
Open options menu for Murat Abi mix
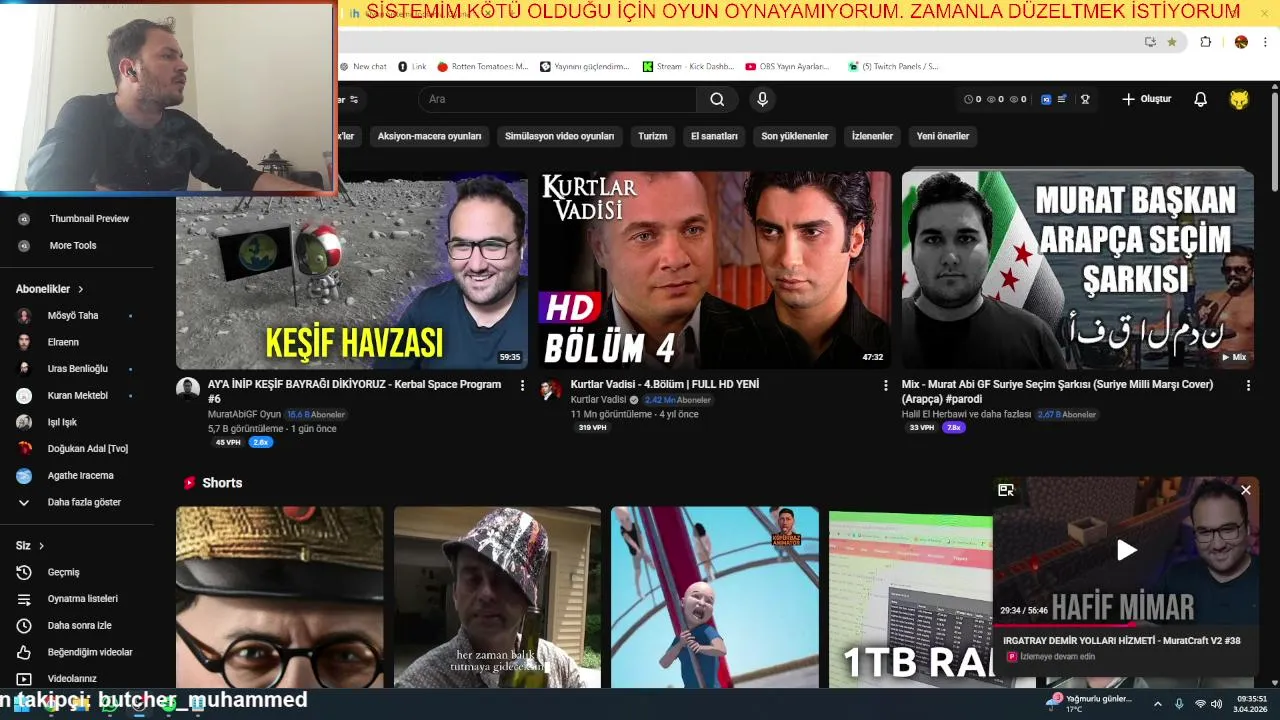1248,385
